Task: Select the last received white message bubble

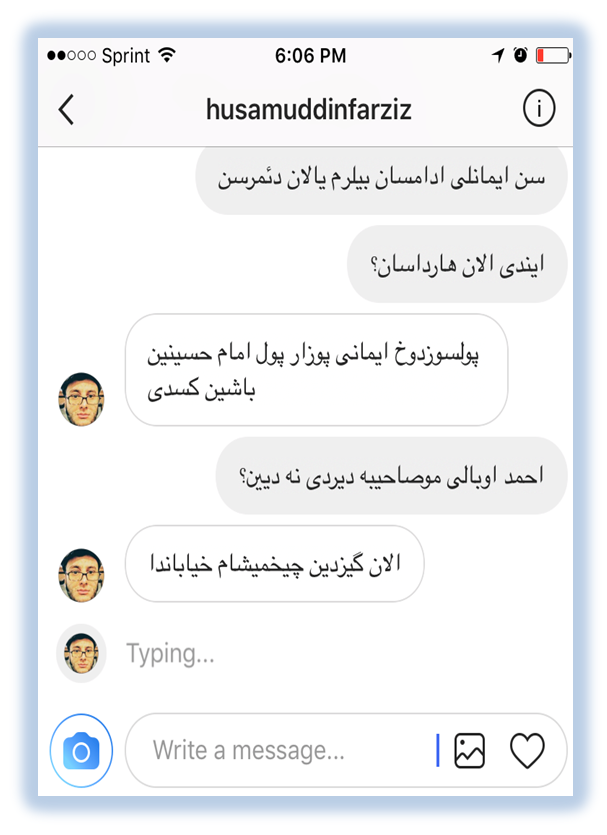Action: click(x=274, y=564)
